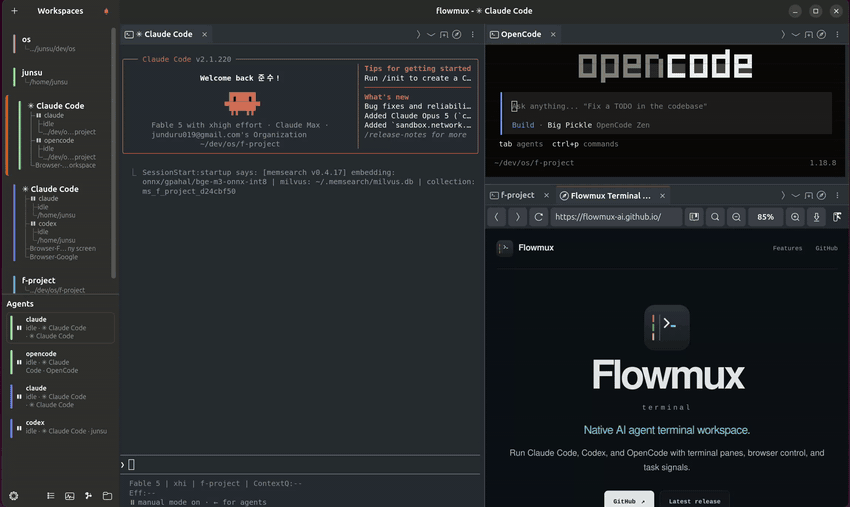This screenshot has width=850, height=507.
Task: Click the git branch icon in sidebar footer
Action: click(x=88, y=496)
